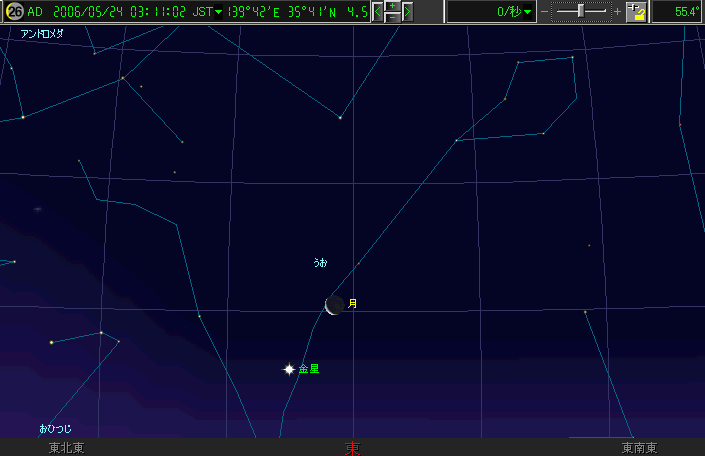Click the plus time increment button

393,6
